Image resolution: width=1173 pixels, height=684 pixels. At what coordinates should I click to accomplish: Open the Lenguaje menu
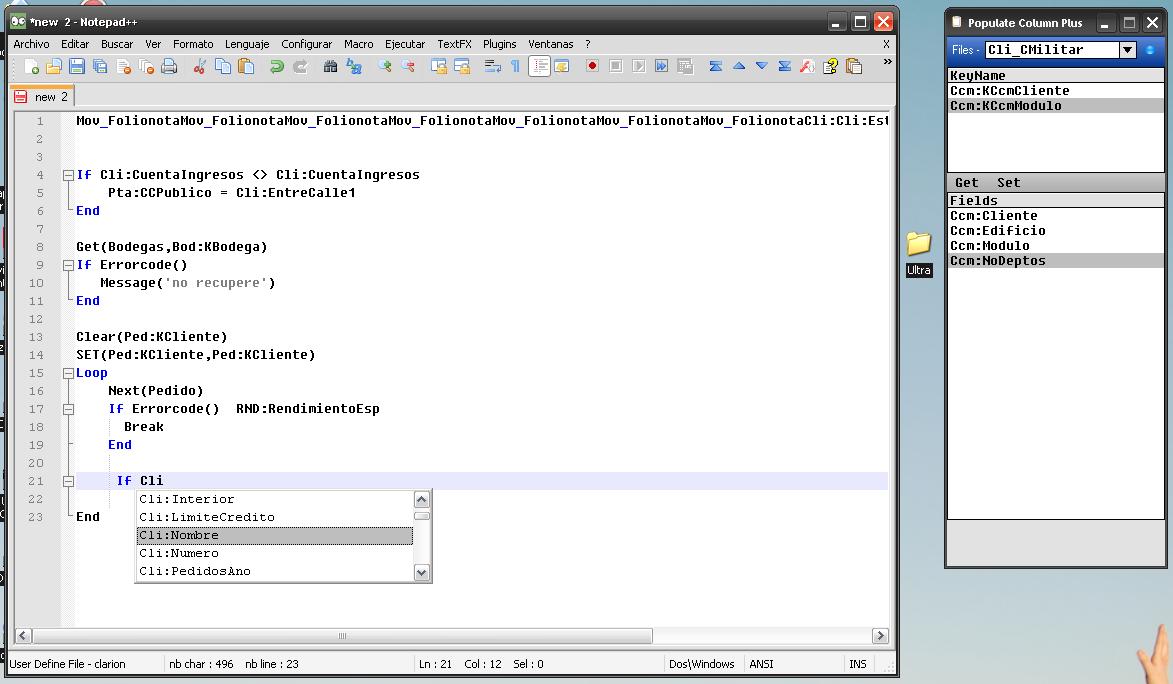[247, 44]
